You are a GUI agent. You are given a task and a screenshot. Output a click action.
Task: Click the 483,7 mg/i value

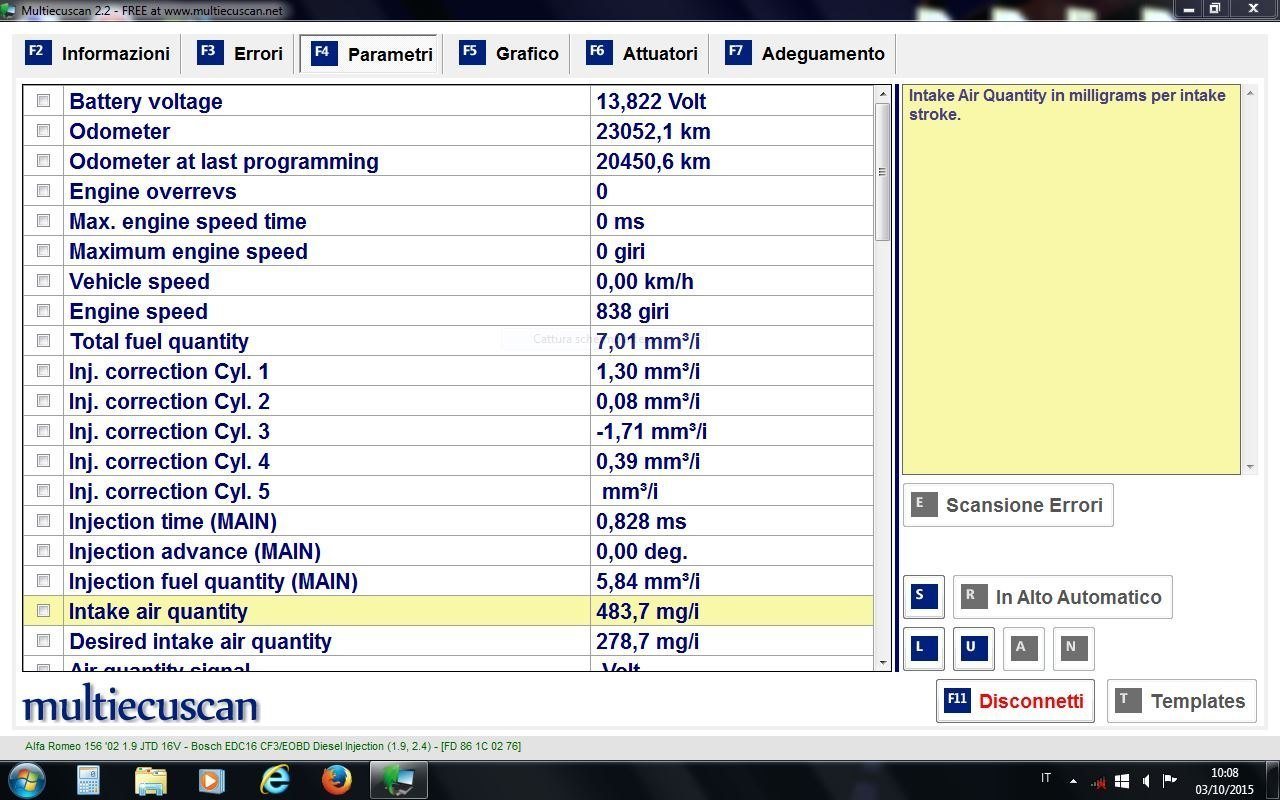click(x=647, y=611)
